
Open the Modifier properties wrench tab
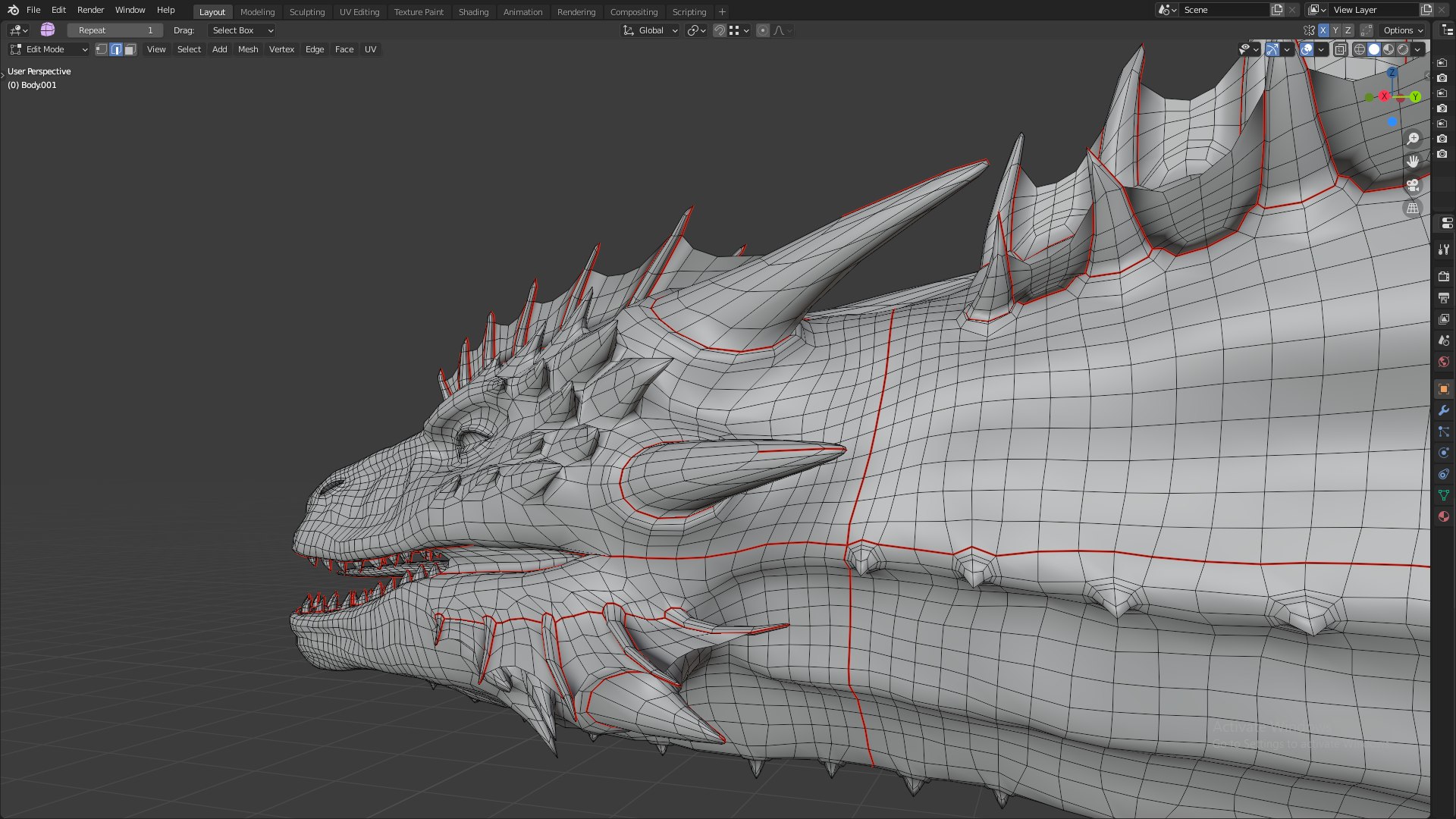[x=1444, y=410]
